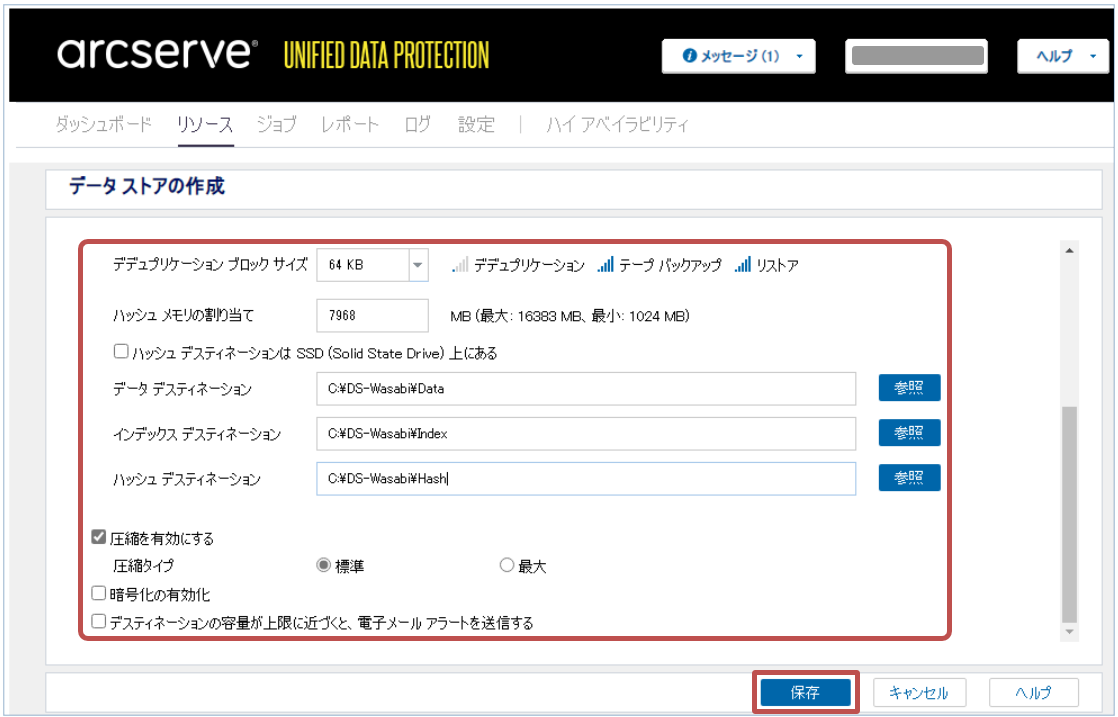Click 参照 beside the Data destination
Viewport: 1118px width, 717px height.
[909, 388]
